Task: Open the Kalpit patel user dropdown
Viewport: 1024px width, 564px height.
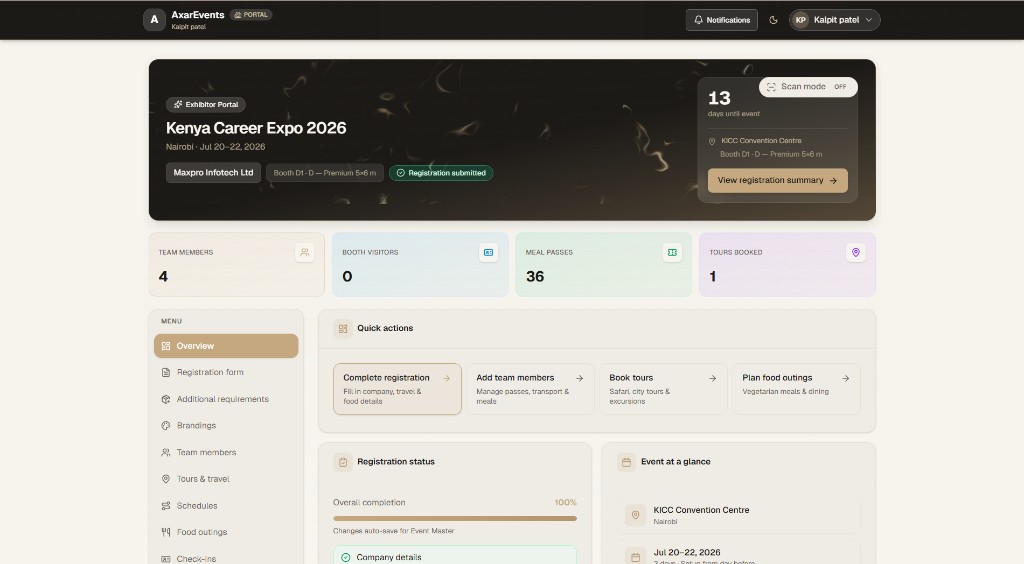Action: click(x=835, y=20)
